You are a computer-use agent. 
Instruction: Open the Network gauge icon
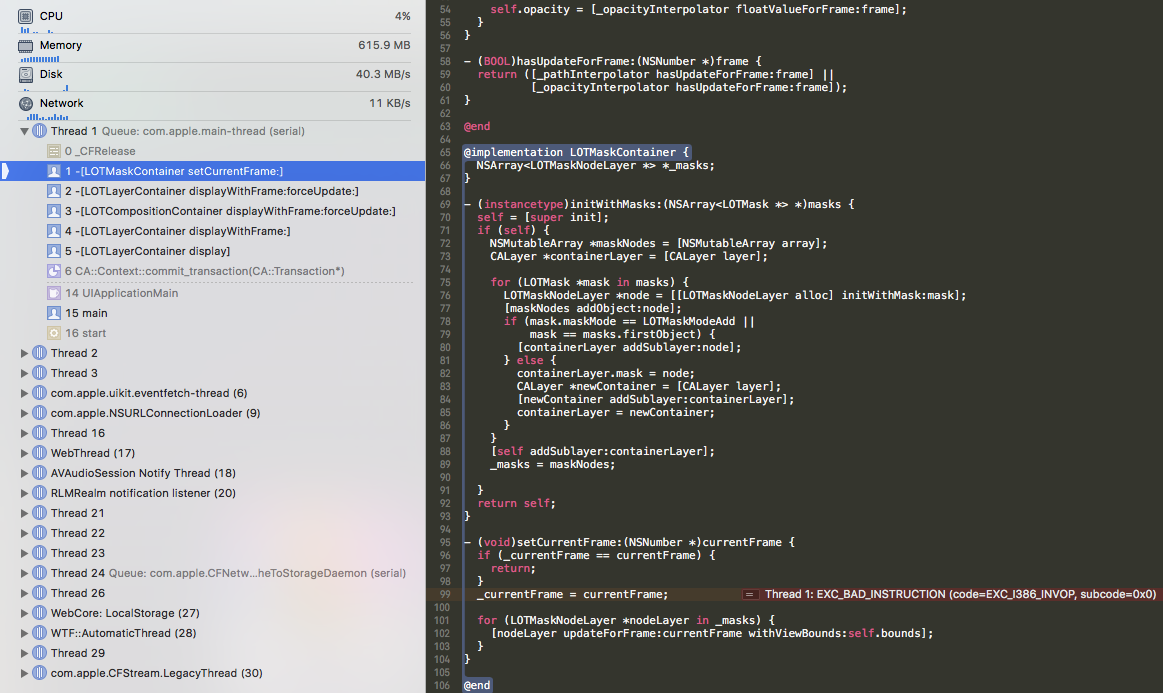point(25,103)
